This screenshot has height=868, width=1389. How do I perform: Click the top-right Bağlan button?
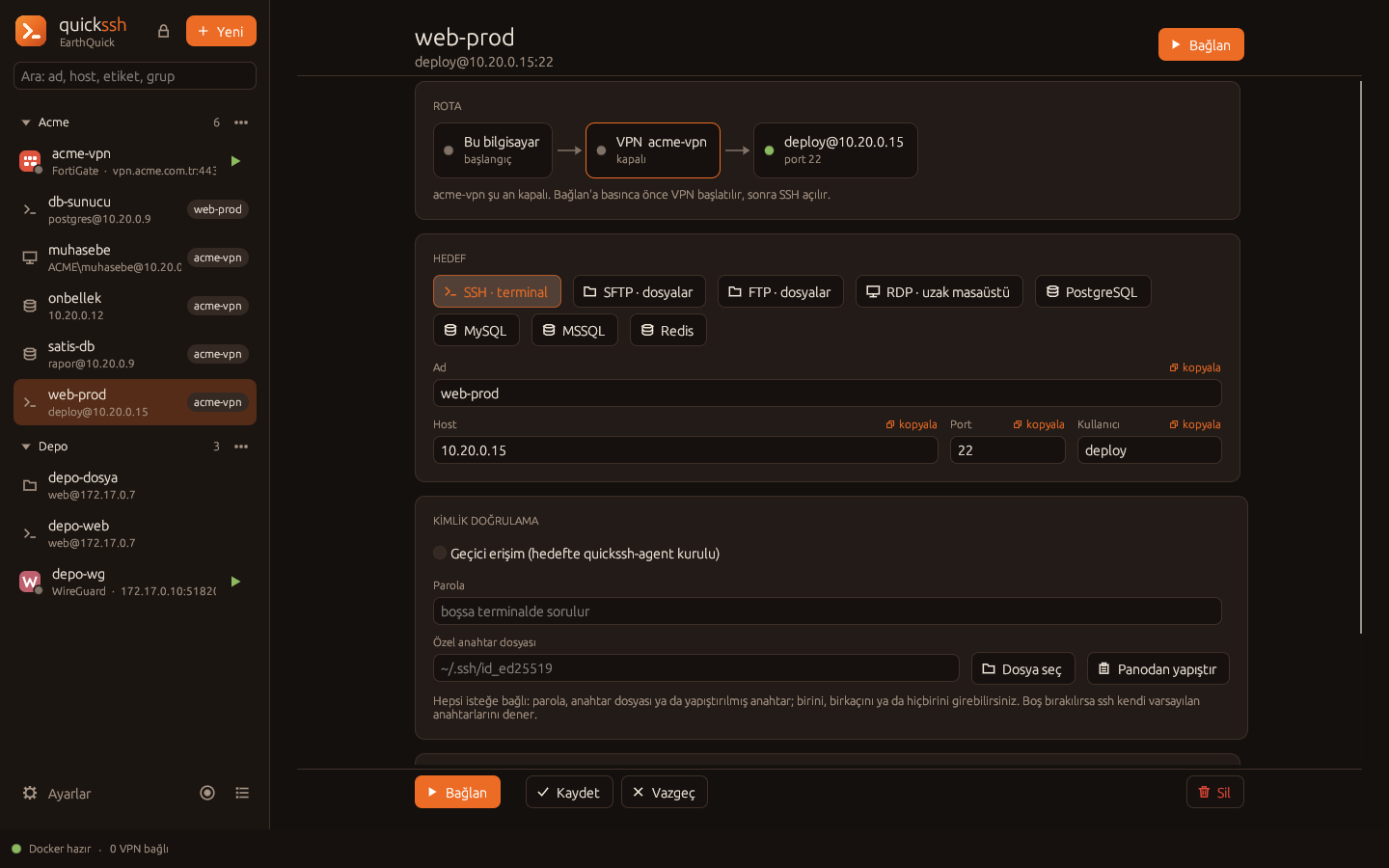(1201, 44)
